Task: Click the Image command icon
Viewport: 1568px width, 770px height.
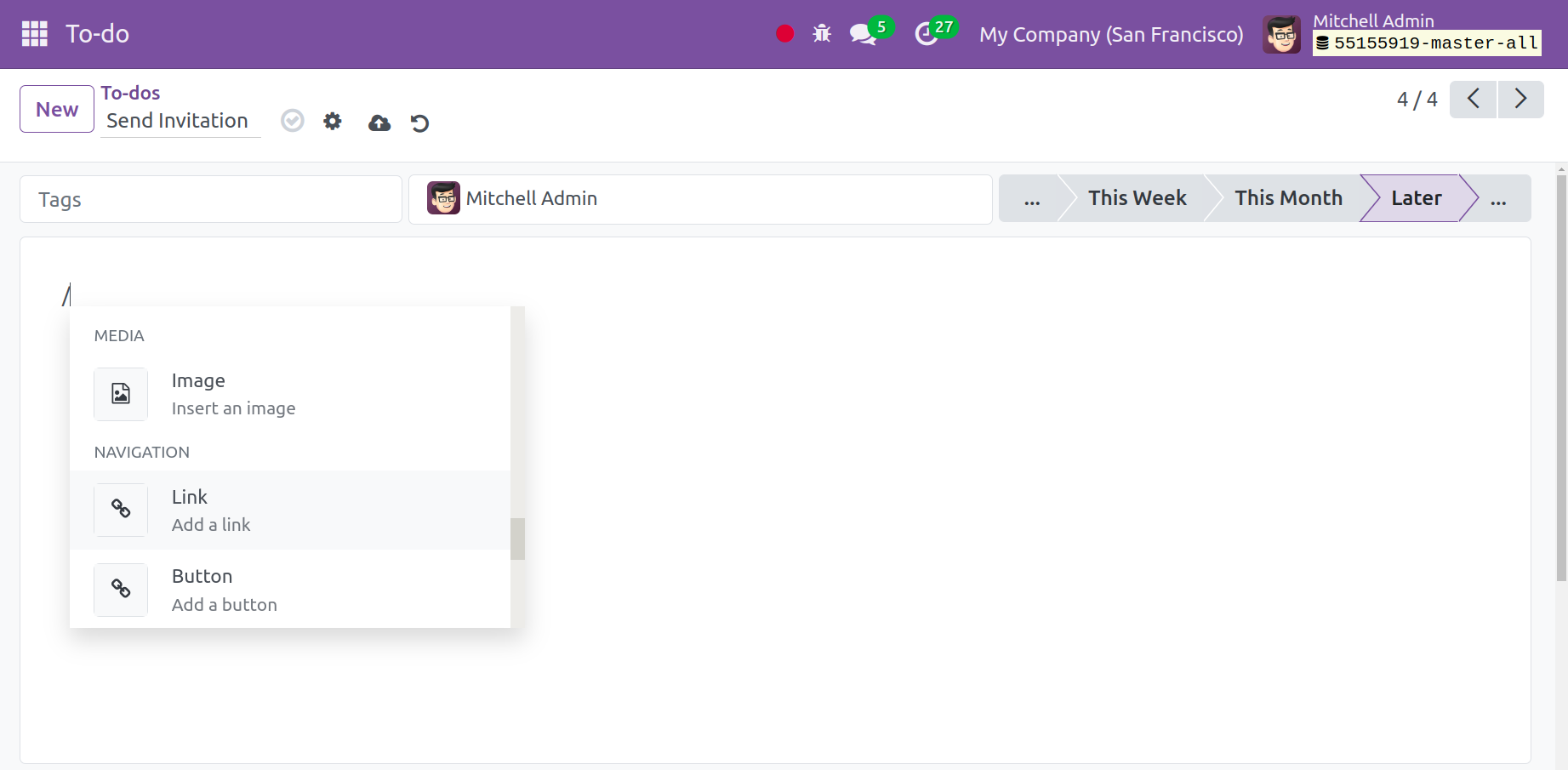Action: point(121,394)
